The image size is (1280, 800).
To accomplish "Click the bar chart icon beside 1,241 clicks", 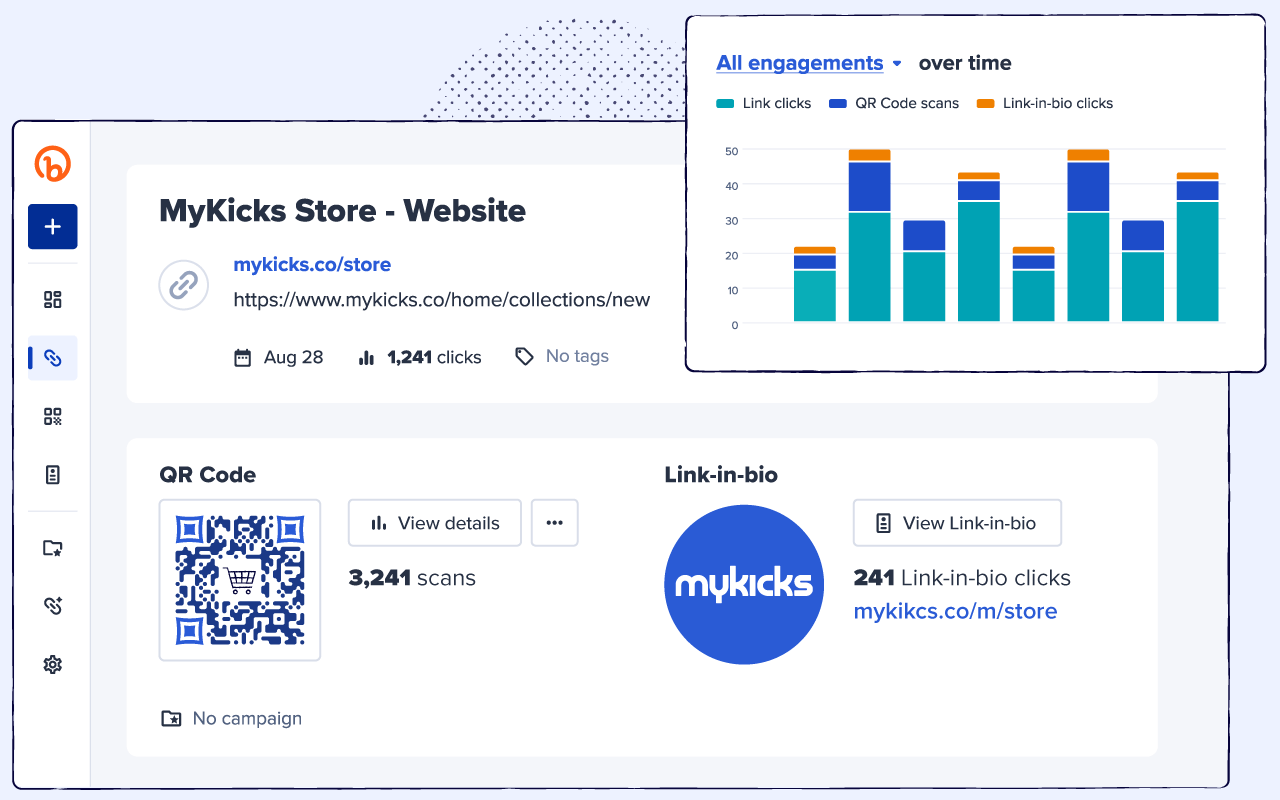I will 366,357.
